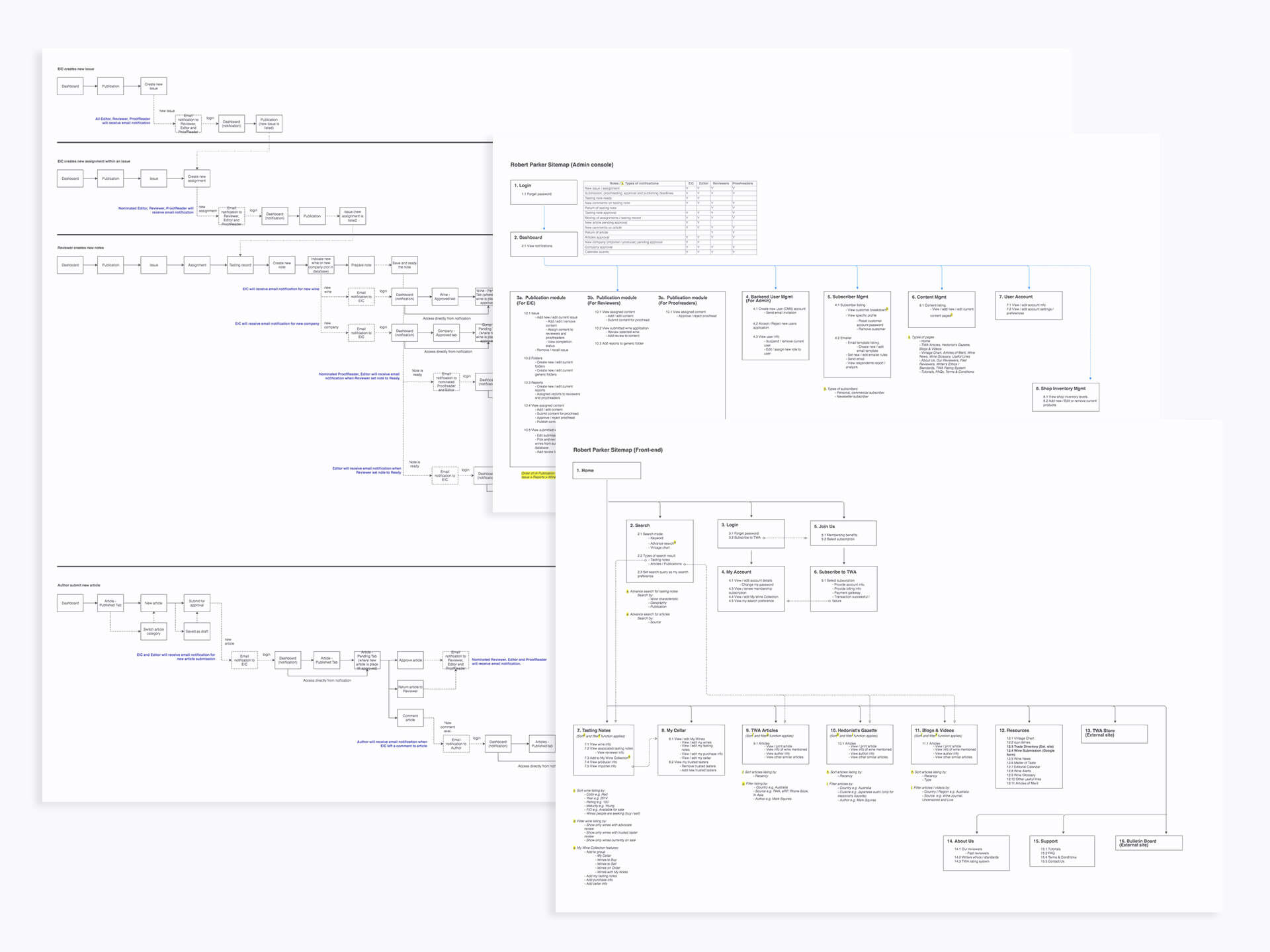The image size is (1270, 952).
Task: Click the '5. Subscriber Mgmt' box
Action: coord(857,334)
